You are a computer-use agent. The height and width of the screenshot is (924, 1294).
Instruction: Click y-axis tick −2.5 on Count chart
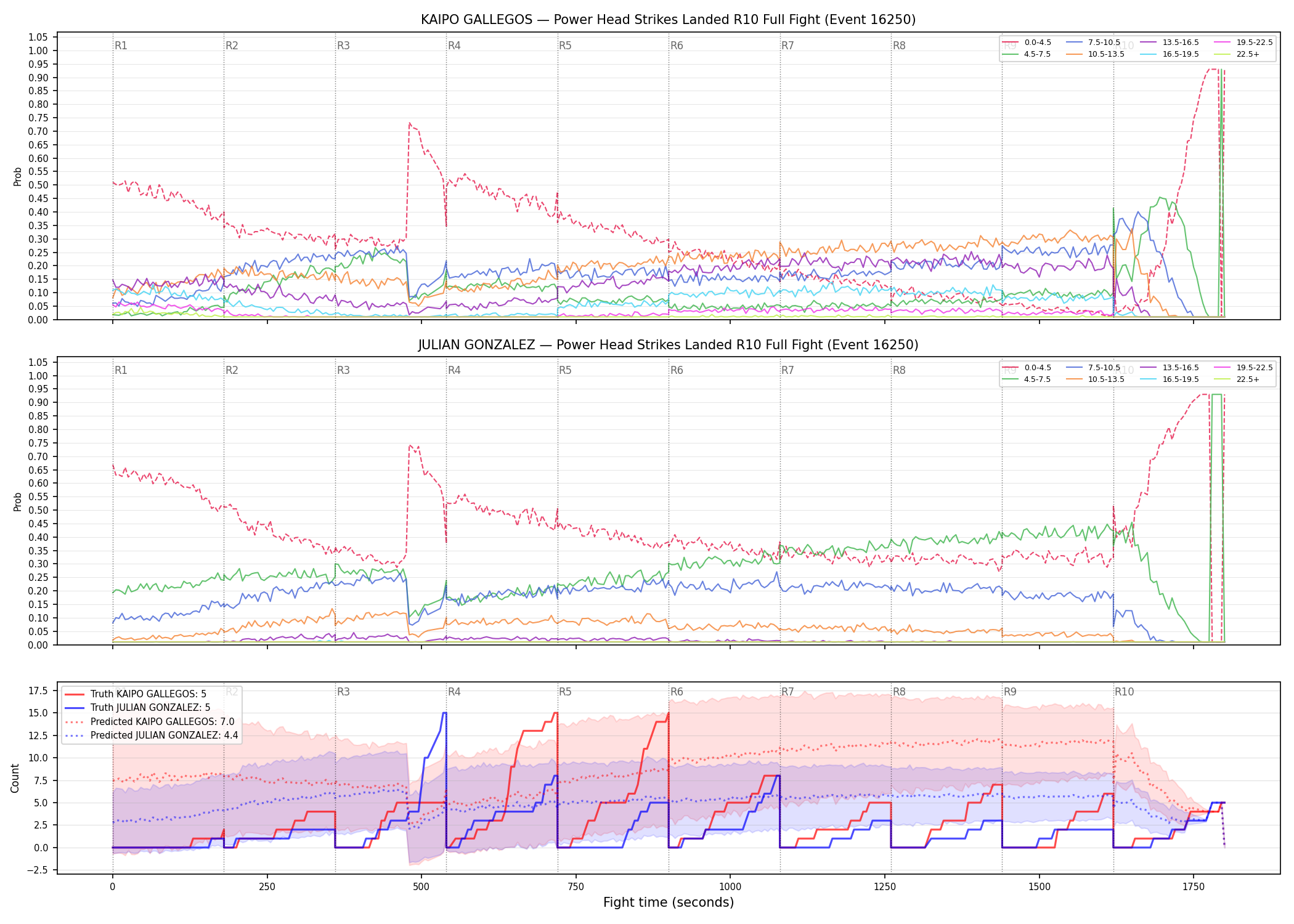(37, 870)
